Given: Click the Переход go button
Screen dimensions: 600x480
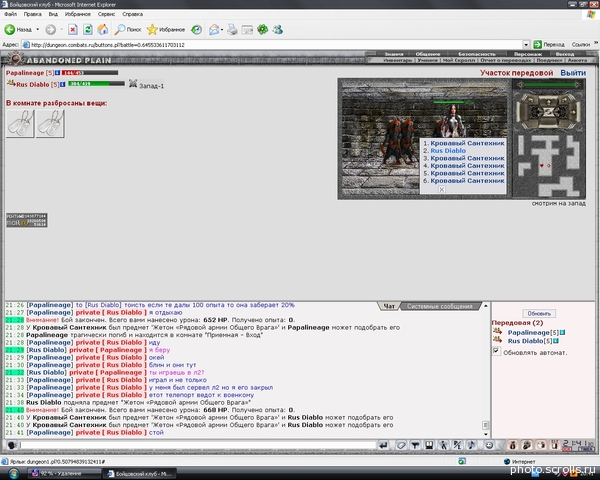Looking at the screenshot, I should click(549, 44).
